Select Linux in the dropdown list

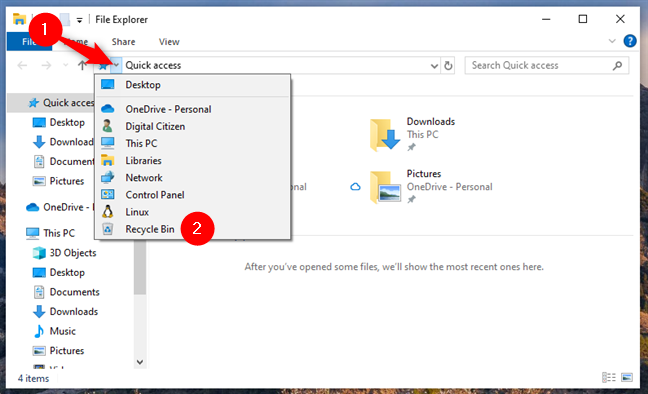tap(193, 212)
